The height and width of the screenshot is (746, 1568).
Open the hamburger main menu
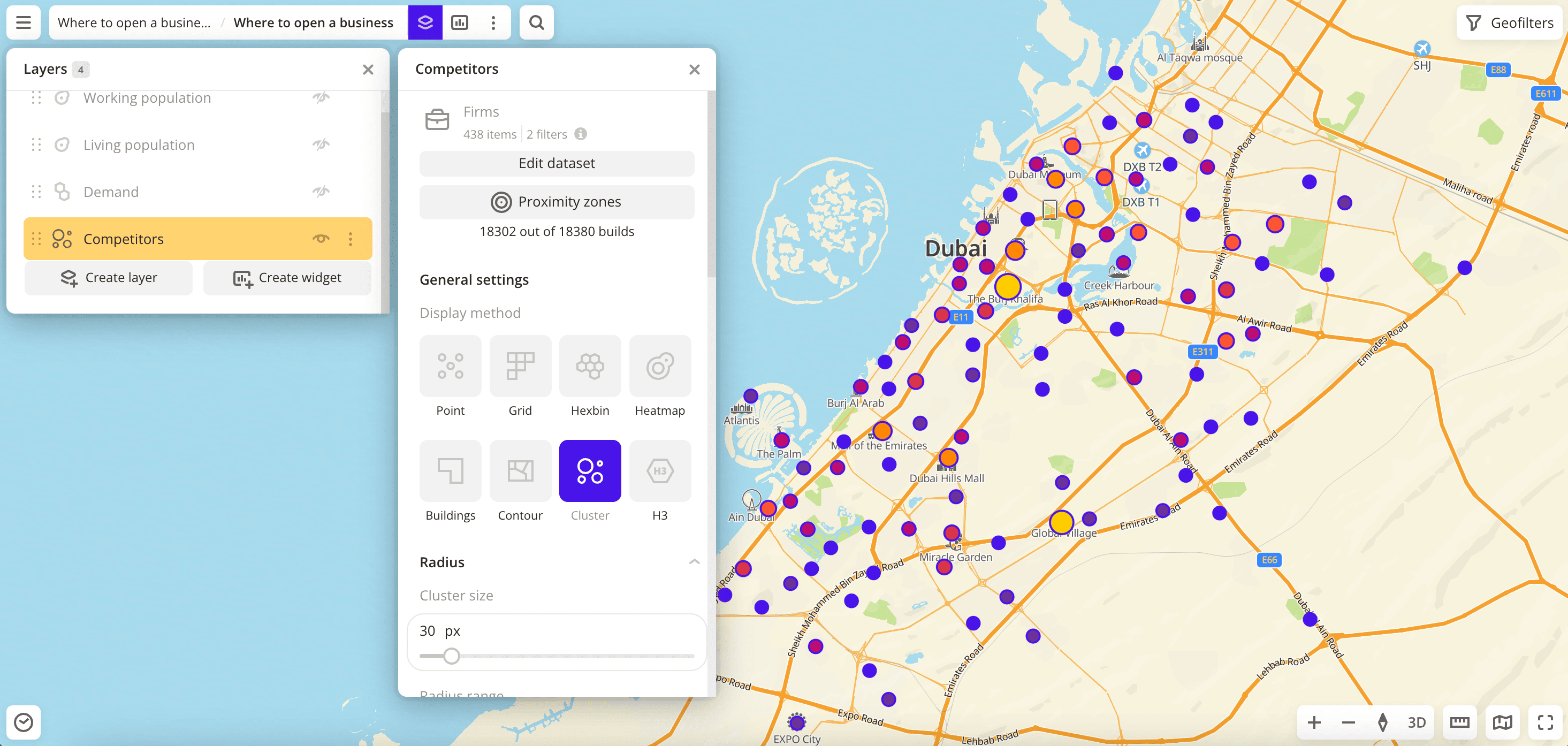tap(23, 22)
